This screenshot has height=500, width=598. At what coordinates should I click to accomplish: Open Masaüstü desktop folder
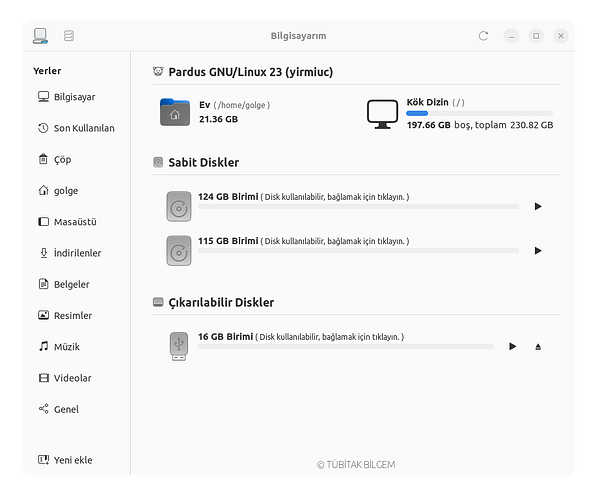coord(67,222)
